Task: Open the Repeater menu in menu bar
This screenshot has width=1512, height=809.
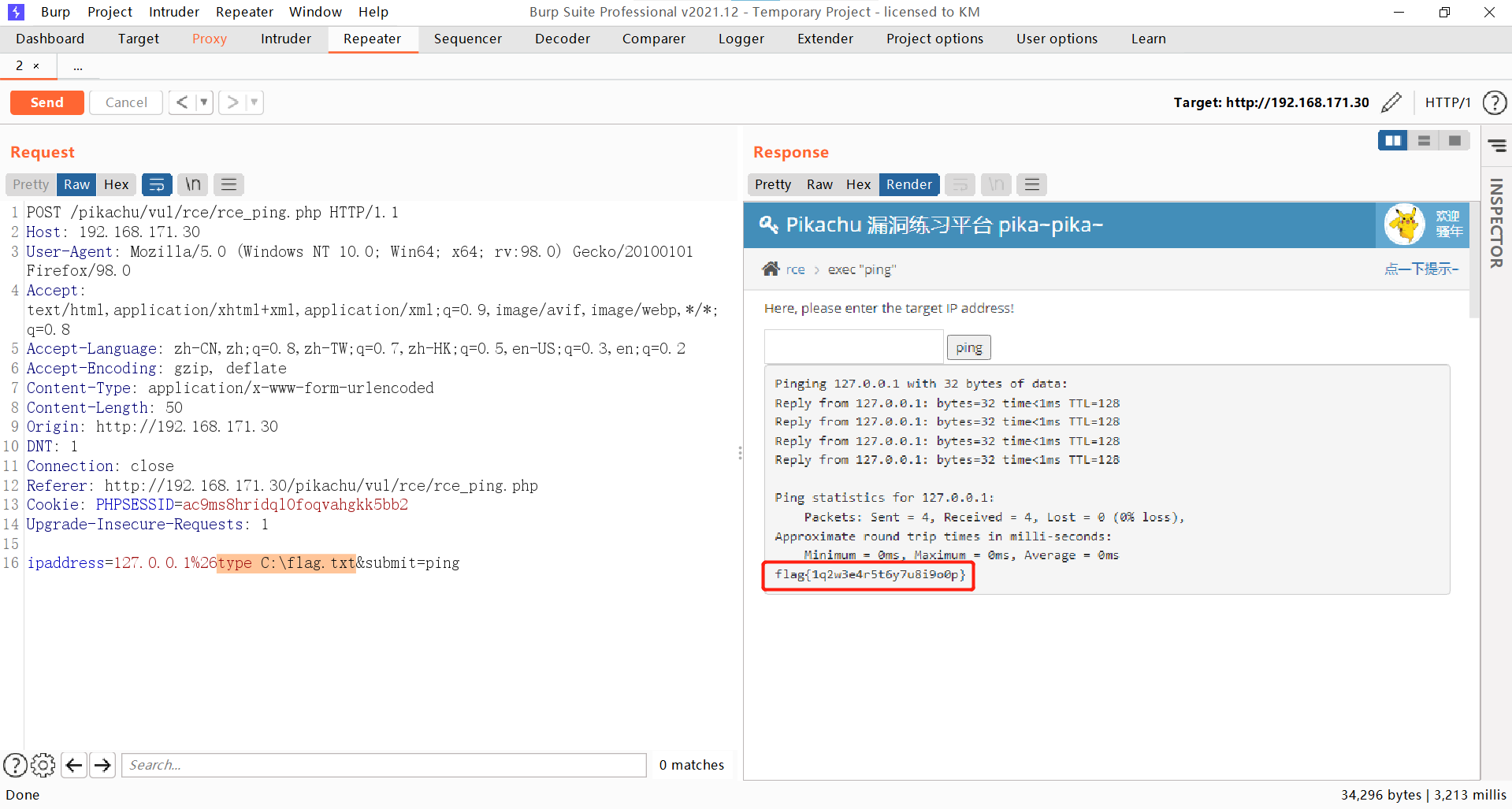Action: click(x=244, y=12)
